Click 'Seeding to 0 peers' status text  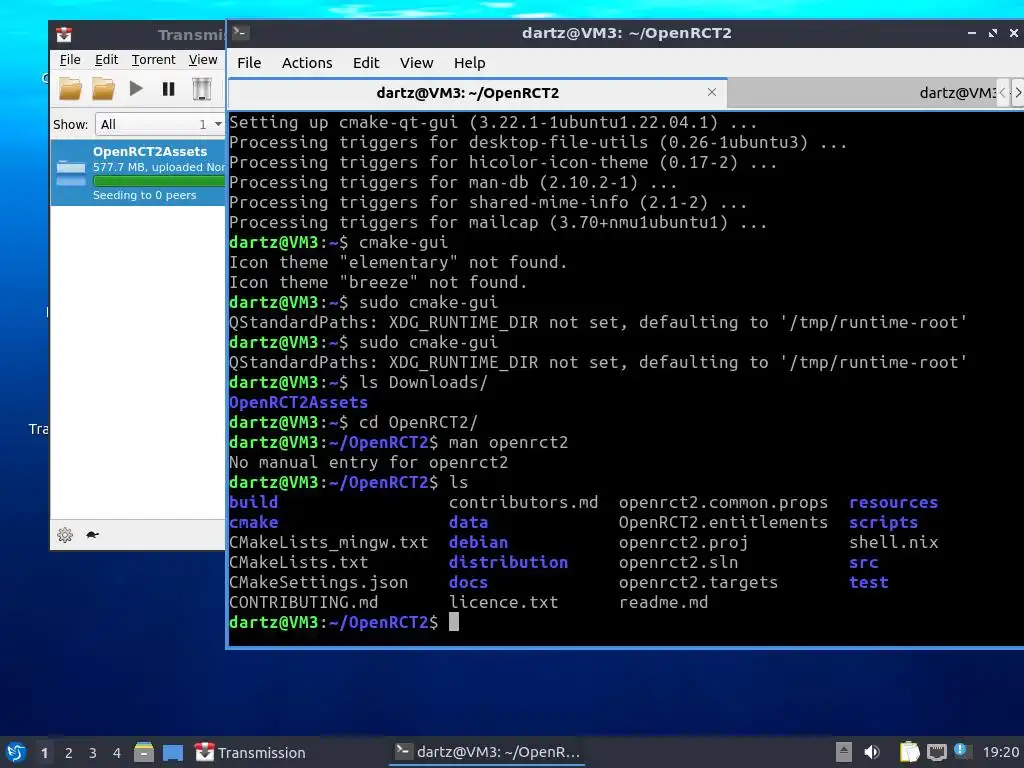(x=144, y=195)
